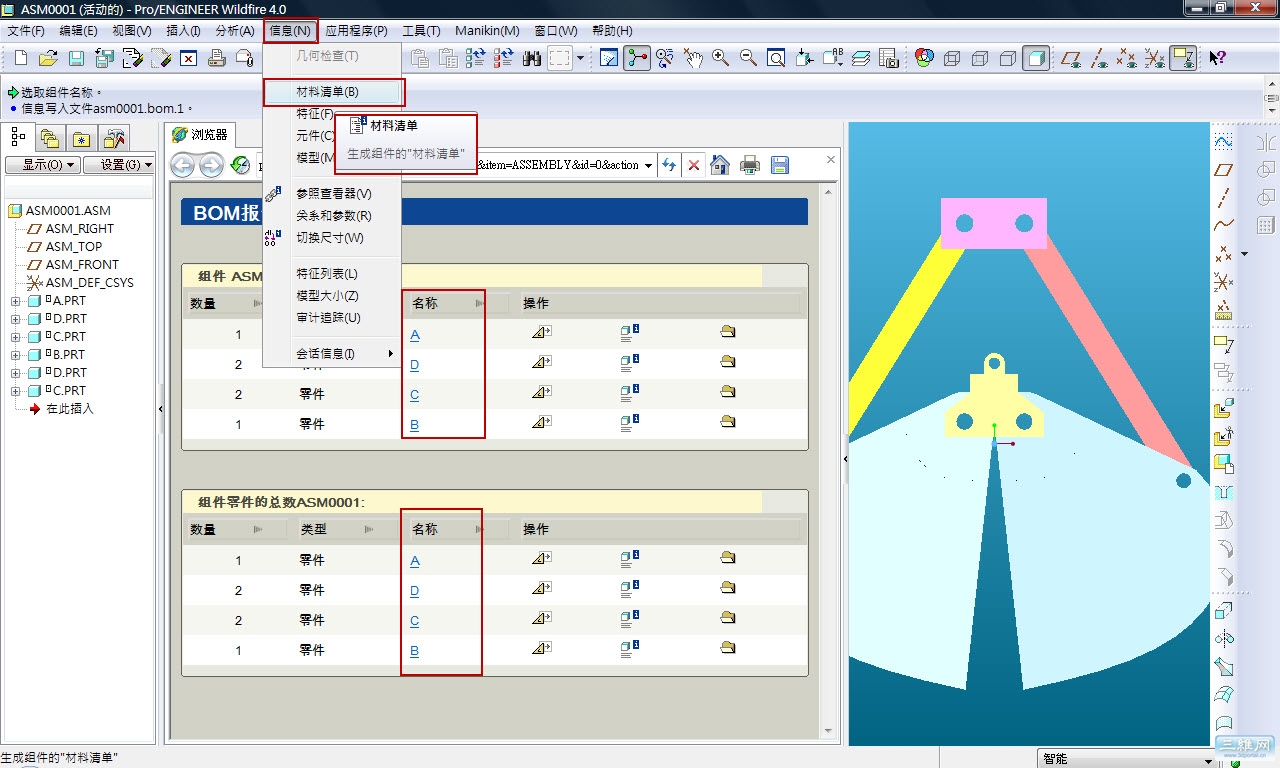Click the info icon in row B second table
This screenshot has width=1280, height=768.
630,648
